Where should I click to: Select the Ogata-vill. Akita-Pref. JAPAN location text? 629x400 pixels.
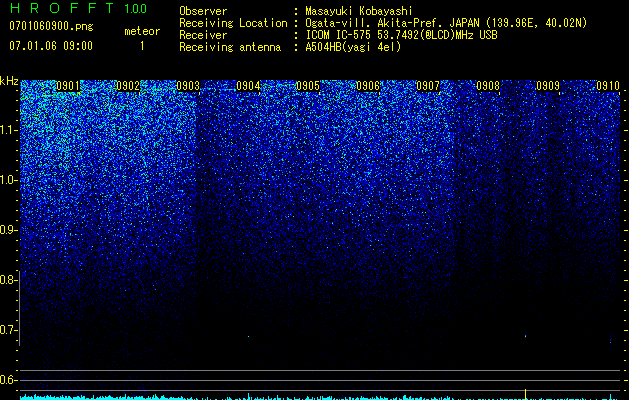pos(393,23)
